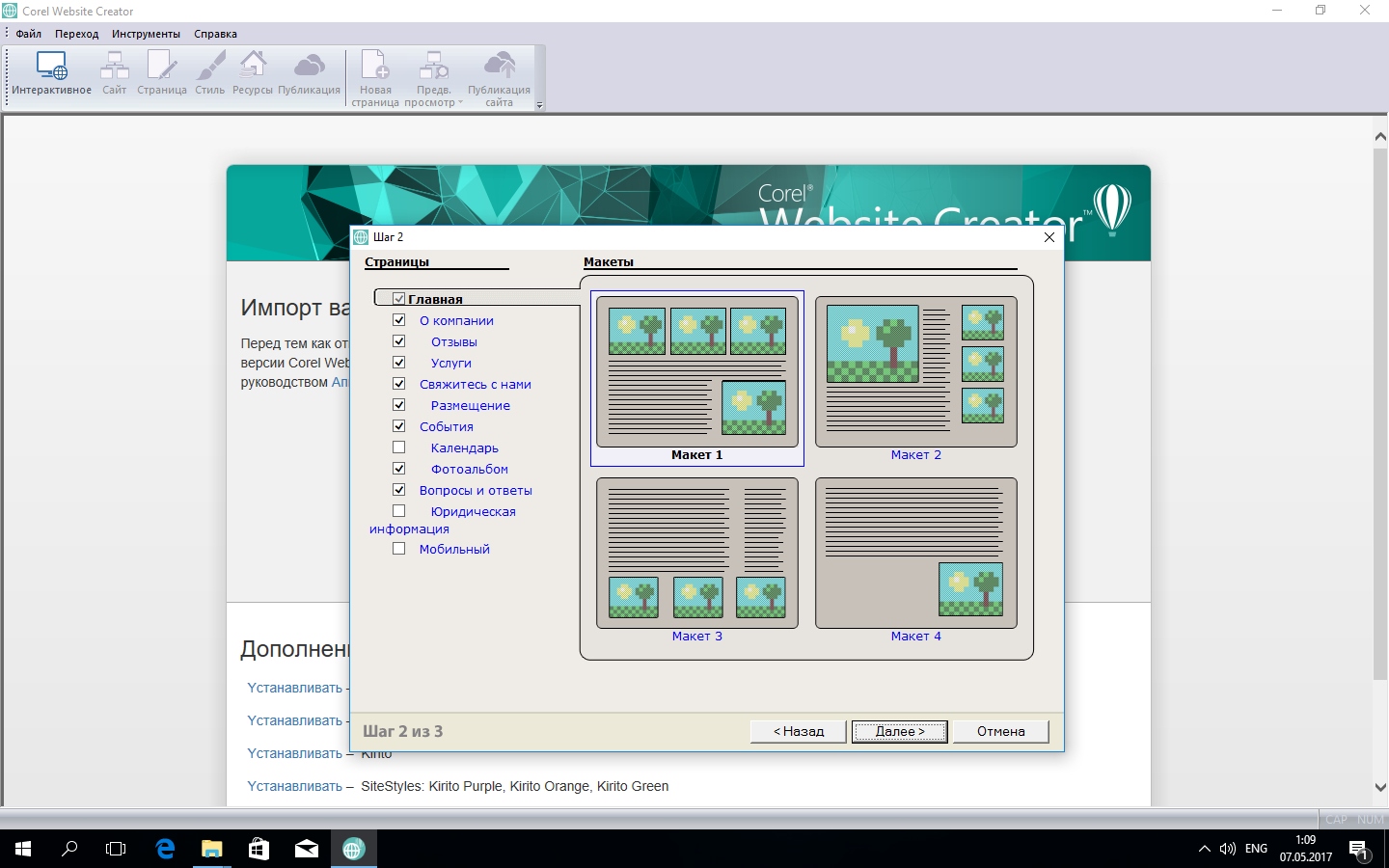Show hidden system tray icons
Viewport: 1389px width, 868px height.
point(1204,849)
